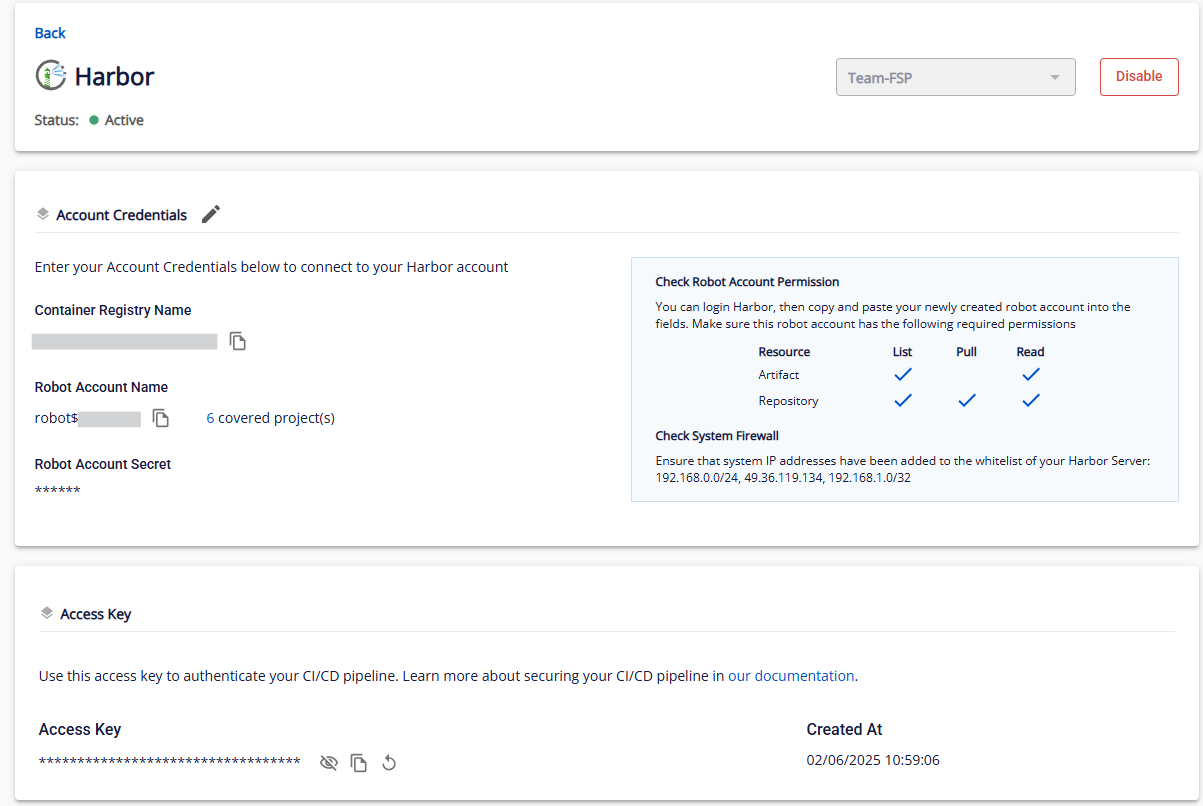The image size is (1203, 806).
Task: Click the Access Key section layers icon
Action: click(x=46, y=613)
